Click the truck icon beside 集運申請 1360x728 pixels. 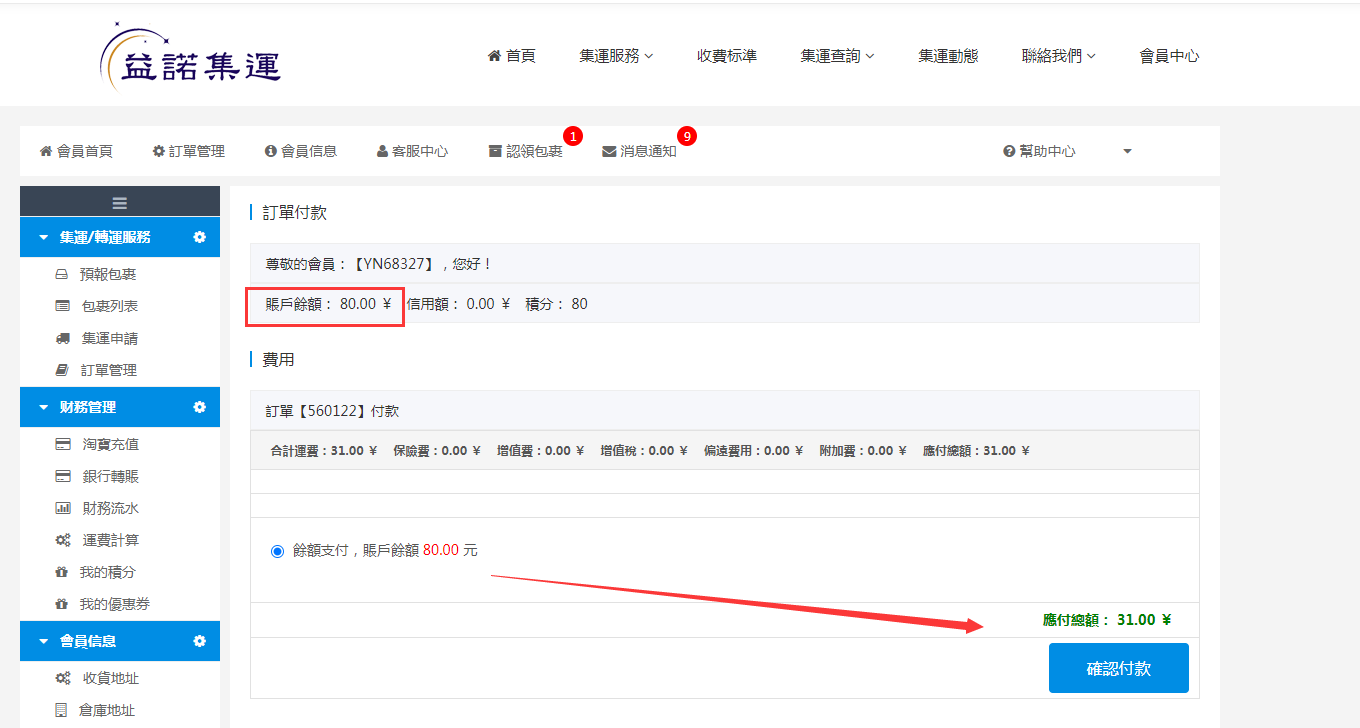(62, 338)
